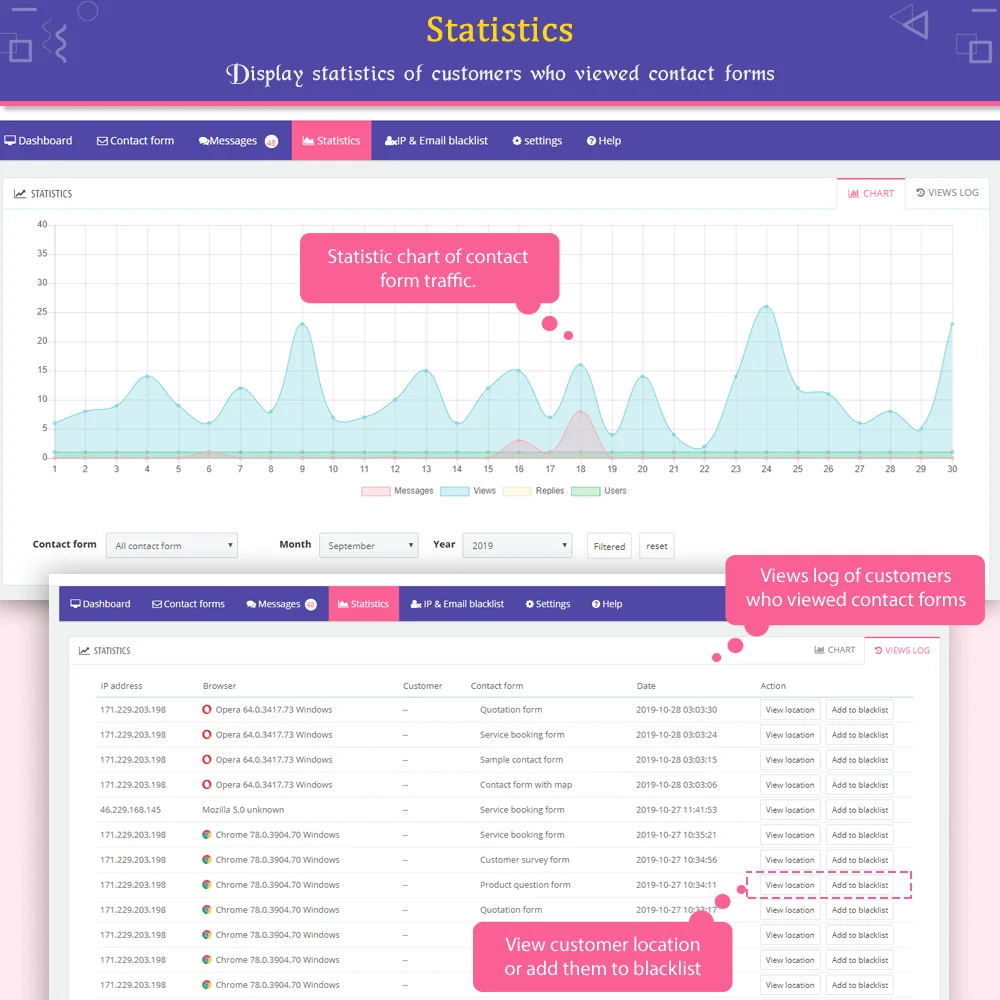The height and width of the screenshot is (1000, 1000).
Task: Click the Dashboard monitor icon
Action: click(x=9, y=140)
